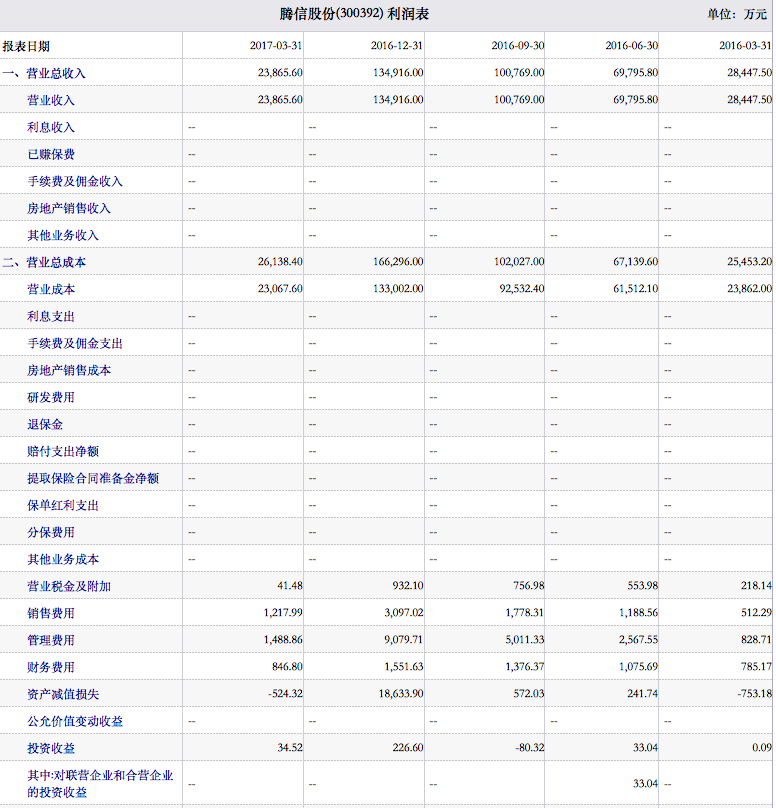Click the 其他业务成本 row label

point(62,560)
